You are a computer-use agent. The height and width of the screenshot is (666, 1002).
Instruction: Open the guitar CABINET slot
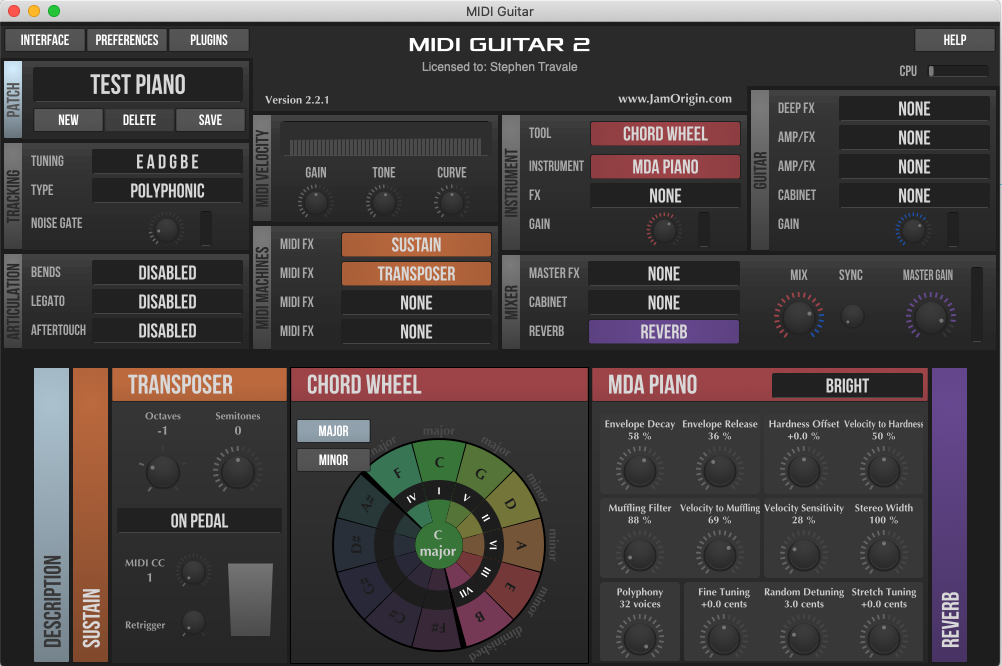click(914, 196)
